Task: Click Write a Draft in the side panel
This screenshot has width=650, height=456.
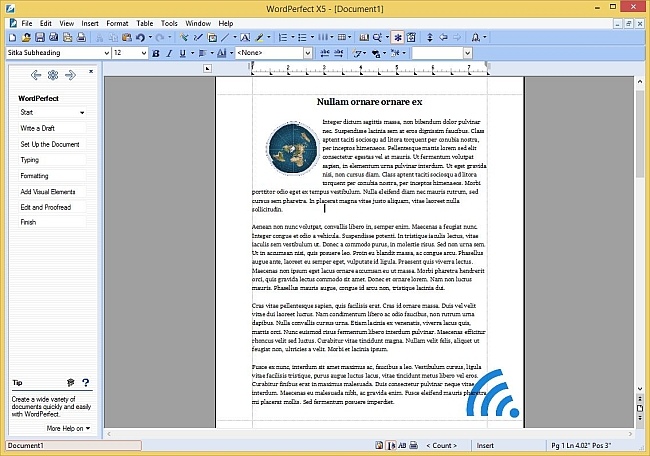Action: tap(52, 128)
